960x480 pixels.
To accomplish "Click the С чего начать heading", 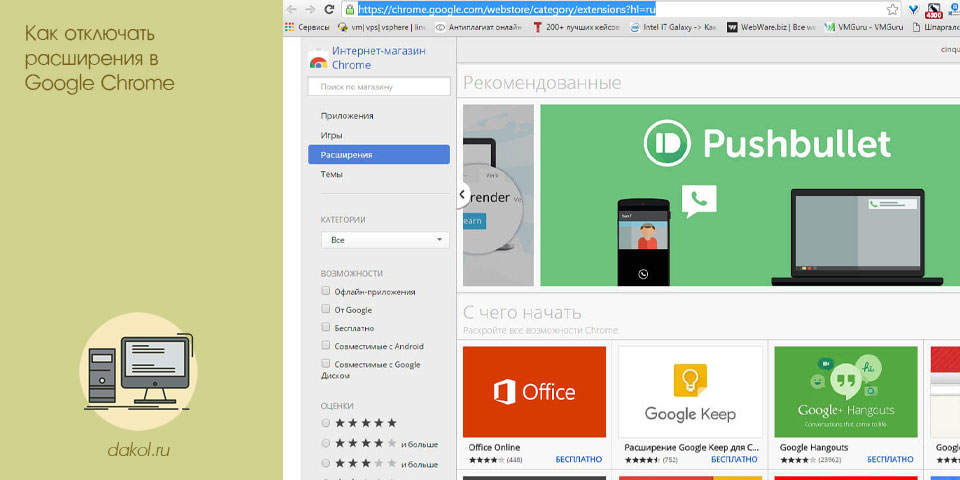I will [x=522, y=313].
